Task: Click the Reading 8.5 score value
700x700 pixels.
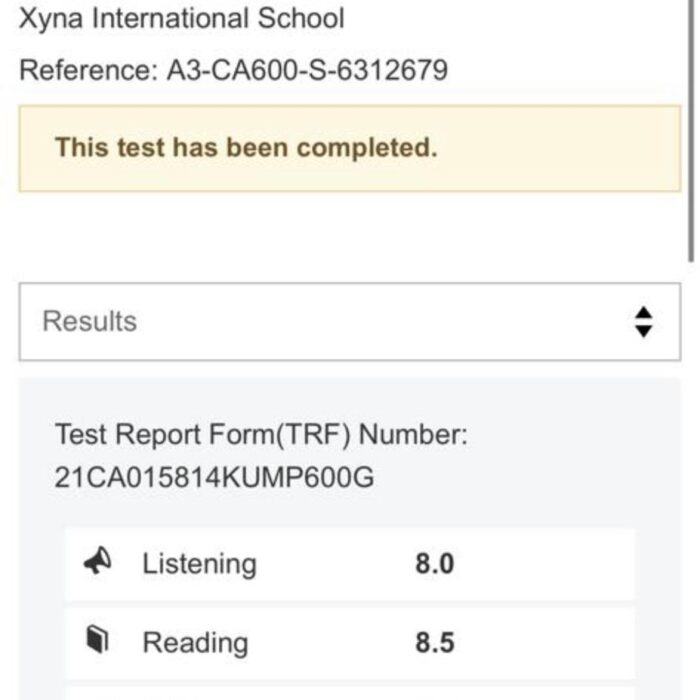Action: coord(435,642)
